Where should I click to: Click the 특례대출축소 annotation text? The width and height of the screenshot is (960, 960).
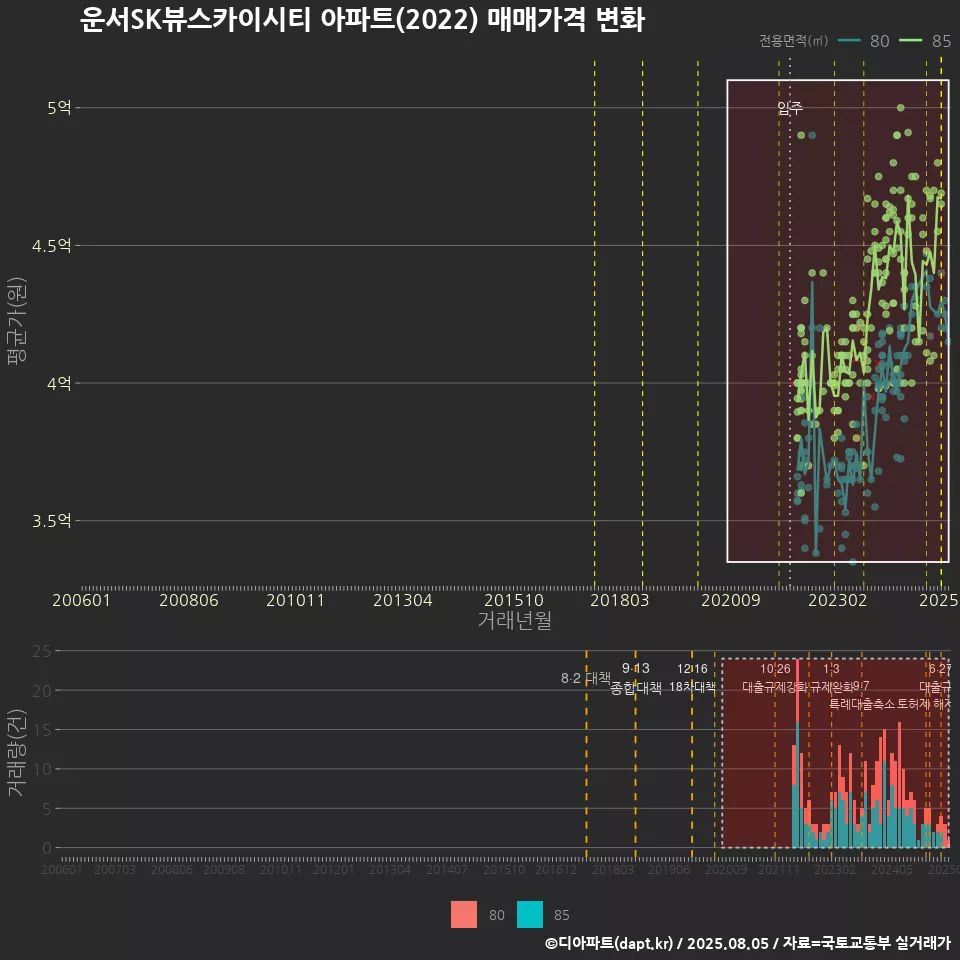[x=862, y=704]
